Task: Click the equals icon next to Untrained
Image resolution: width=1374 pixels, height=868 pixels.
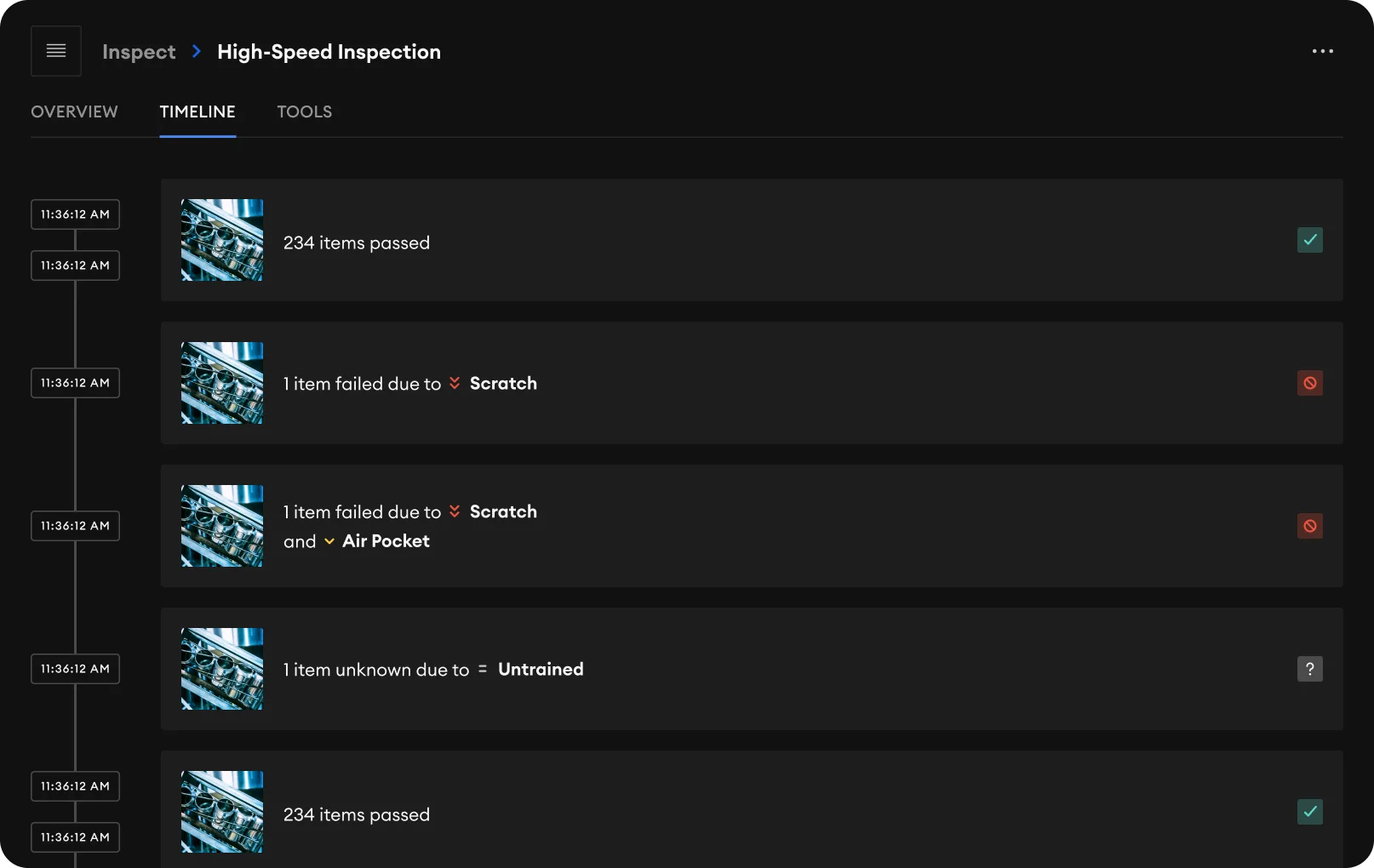Action: [x=481, y=669]
